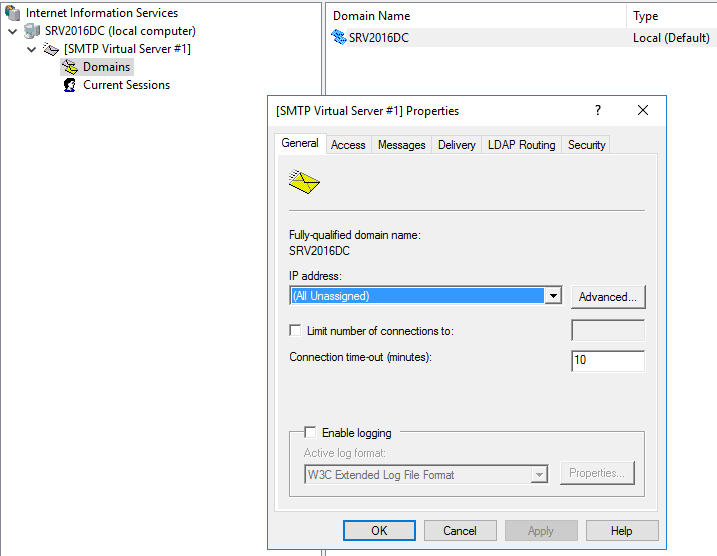
Task: Click the question mark help icon in title bar
Action: click(x=598, y=110)
